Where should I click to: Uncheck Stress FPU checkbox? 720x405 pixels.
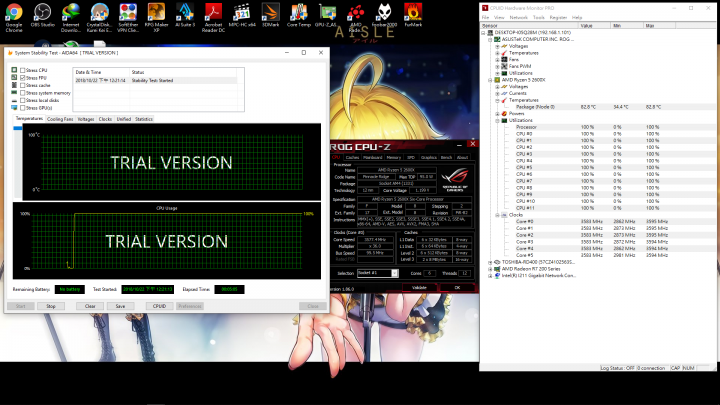22,78
